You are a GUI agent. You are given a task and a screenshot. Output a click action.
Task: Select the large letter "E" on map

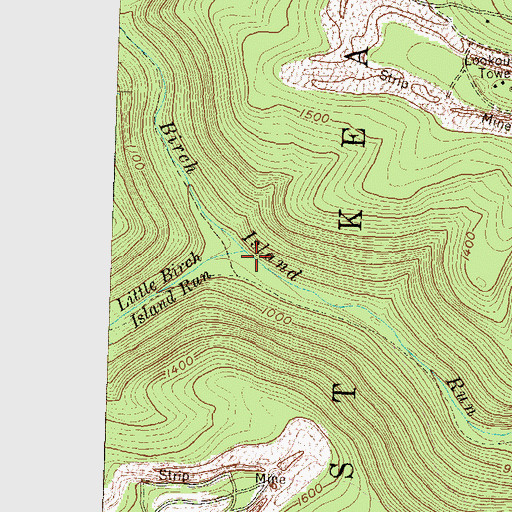coord(354,138)
